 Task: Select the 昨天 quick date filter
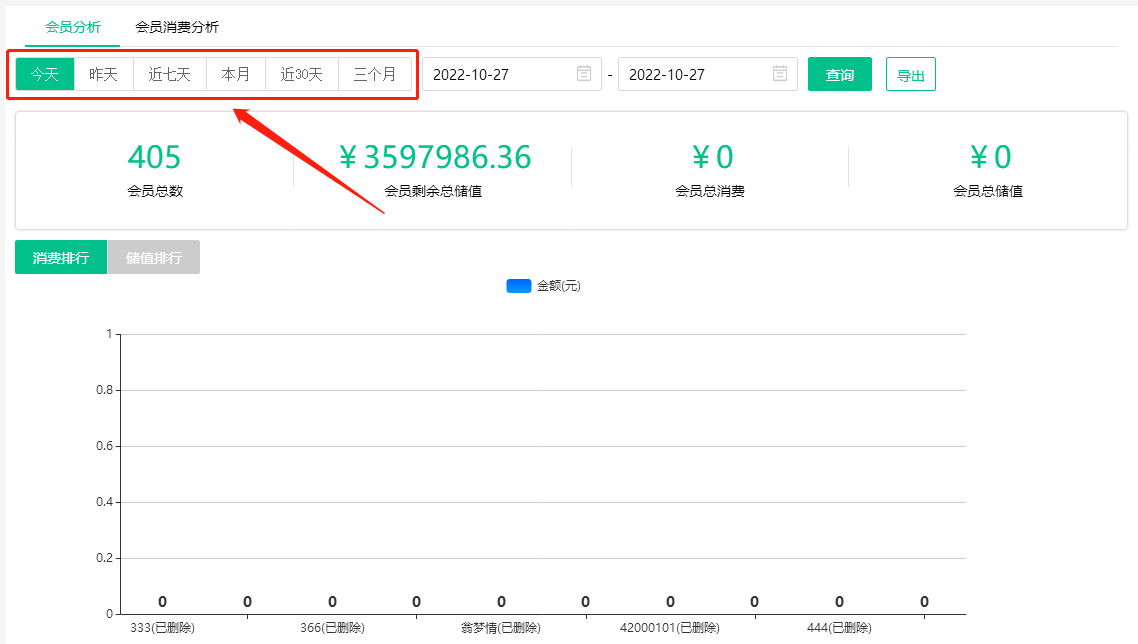[104, 74]
